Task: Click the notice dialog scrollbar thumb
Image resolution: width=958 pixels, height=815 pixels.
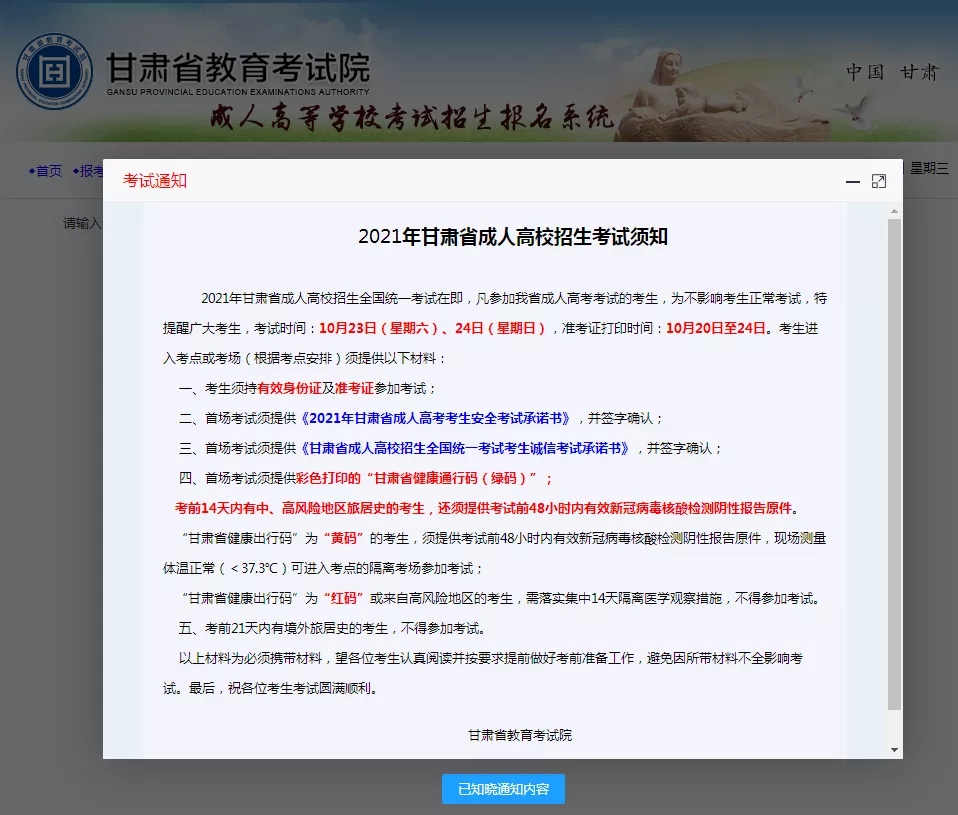Action: [894, 464]
